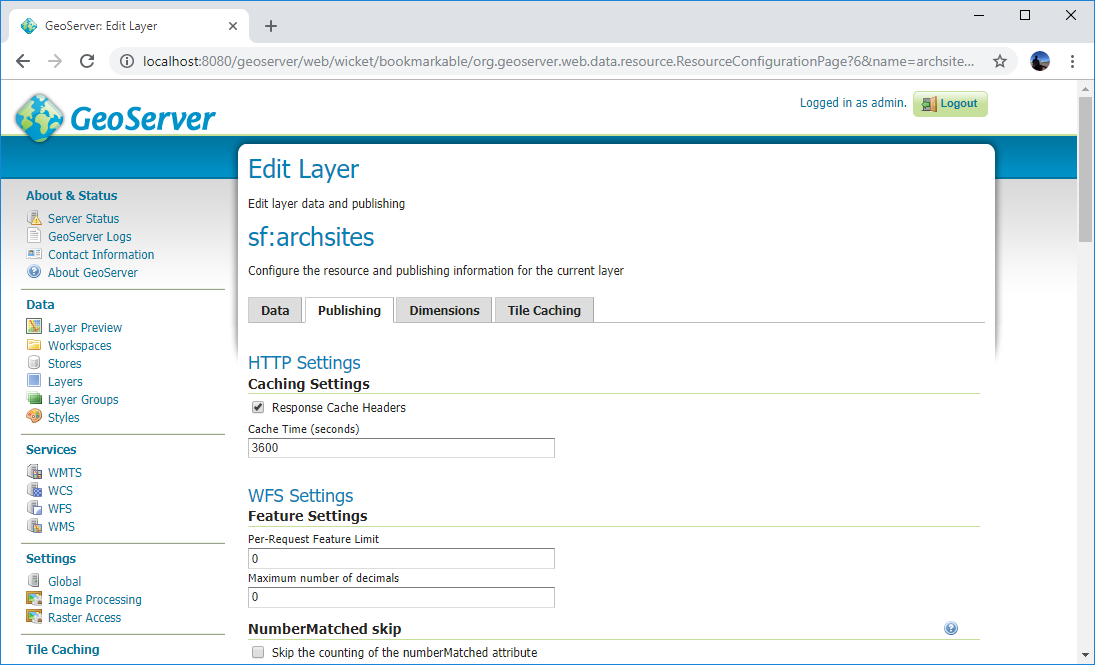Image resolution: width=1095 pixels, height=665 pixels.
Task: Click the NumberMatched skip help icon
Action: tap(950, 628)
